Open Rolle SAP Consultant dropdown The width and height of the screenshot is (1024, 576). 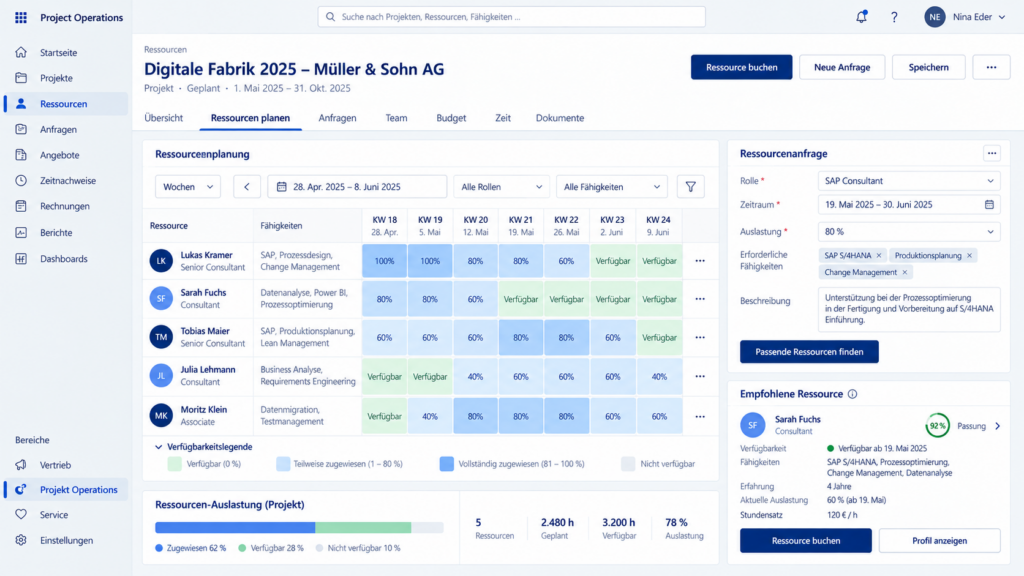click(909, 181)
